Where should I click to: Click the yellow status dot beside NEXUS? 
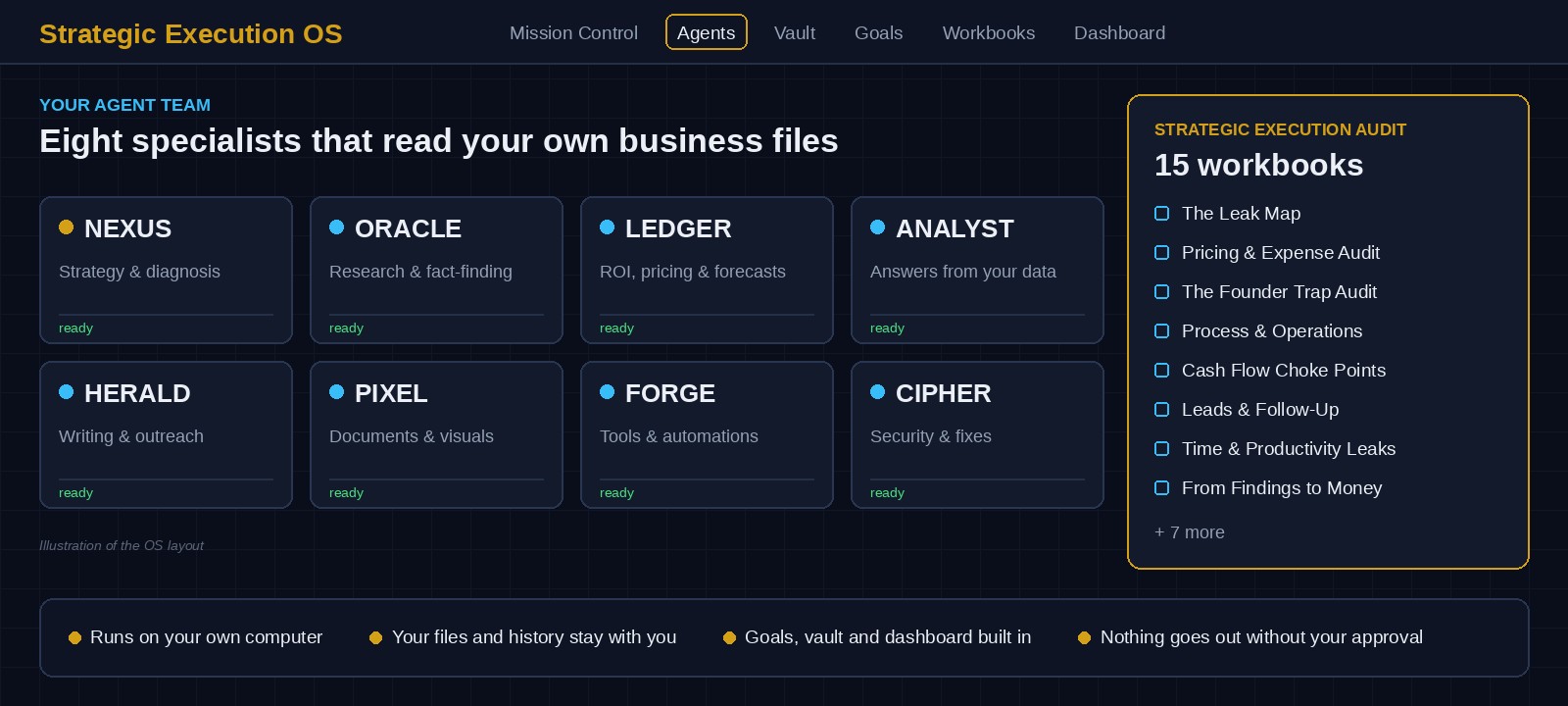pos(67,227)
